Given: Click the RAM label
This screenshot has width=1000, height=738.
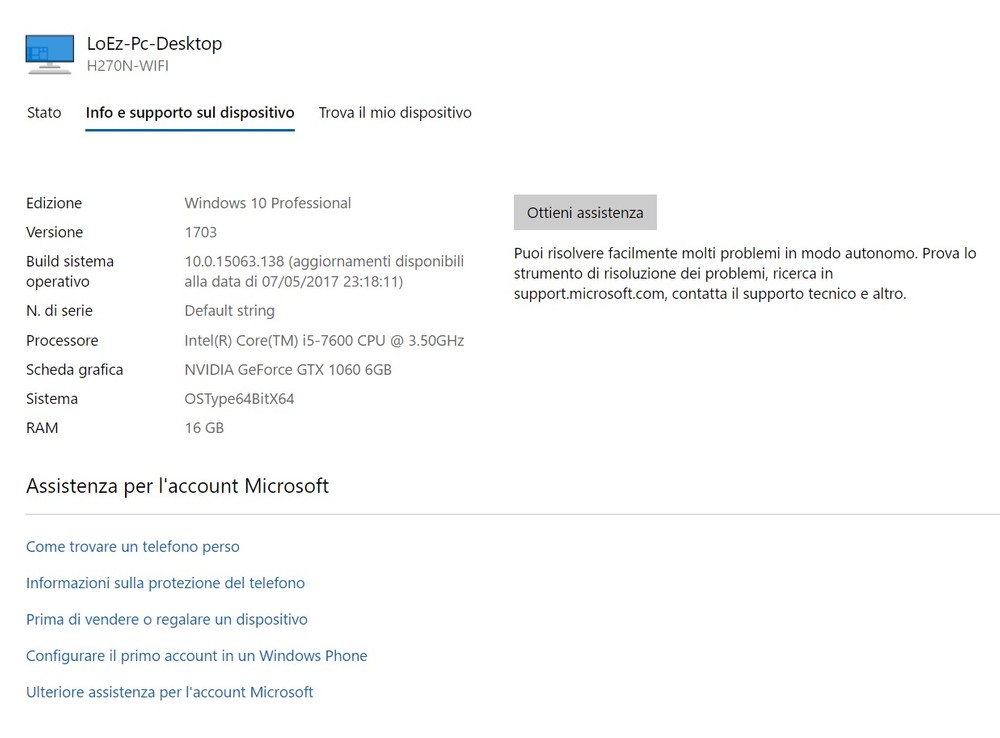Looking at the screenshot, I should coord(42,428).
